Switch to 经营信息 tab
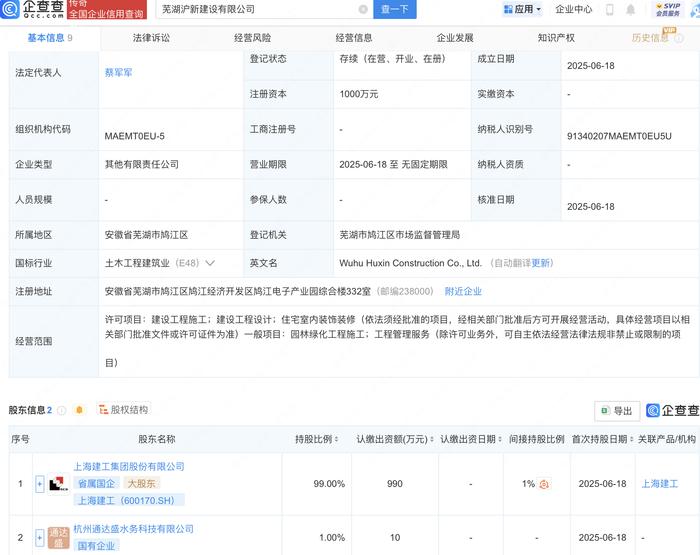 point(354,38)
